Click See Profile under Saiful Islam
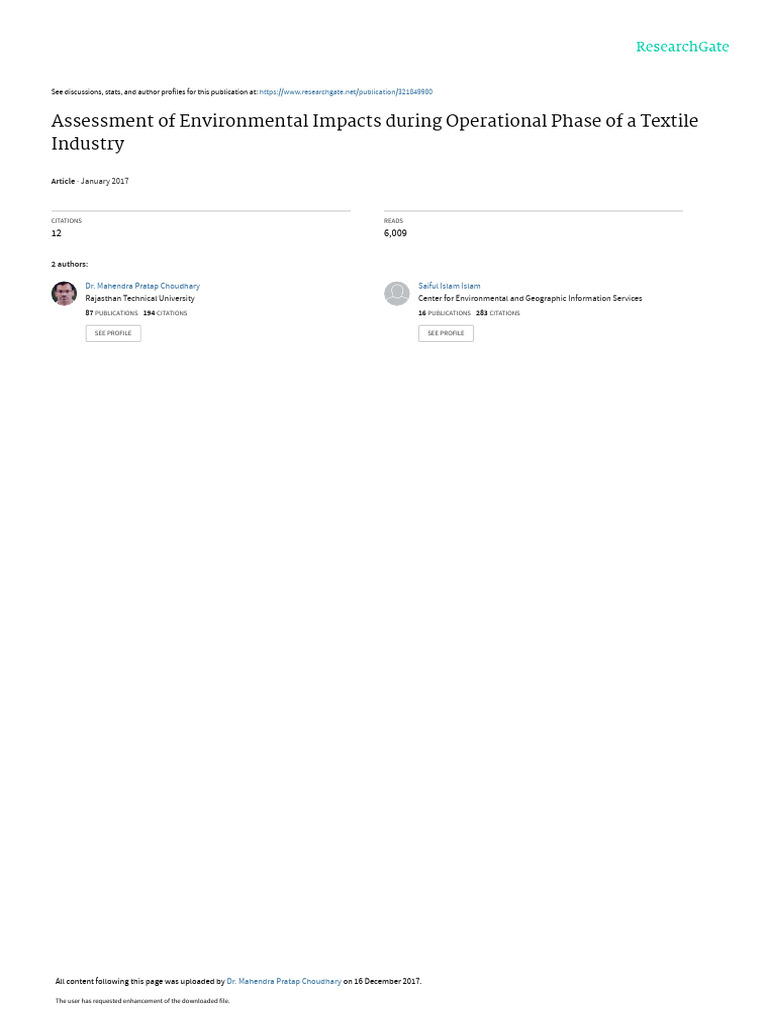The width and height of the screenshot is (768, 1024). pyautogui.click(x=446, y=333)
